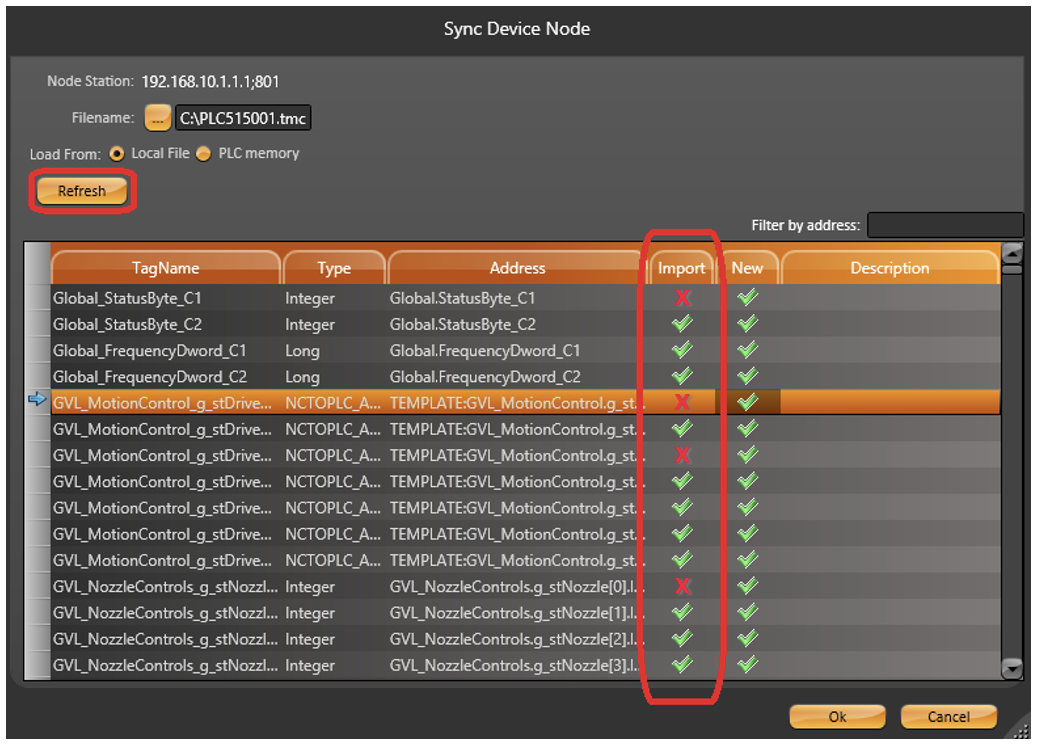Click the table scrollbar up arrow
The height and width of the screenshot is (746, 1044).
pos(1012,254)
